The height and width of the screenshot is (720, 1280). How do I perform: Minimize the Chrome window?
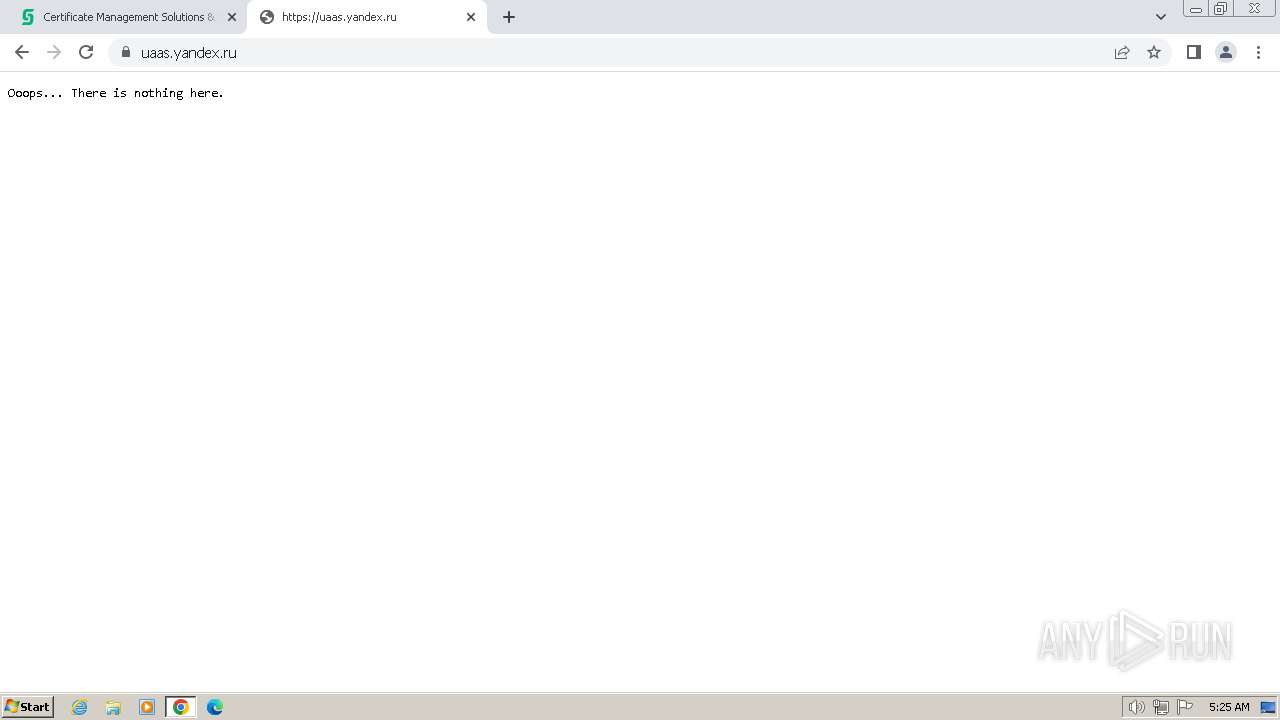pyautogui.click(x=1196, y=9)
